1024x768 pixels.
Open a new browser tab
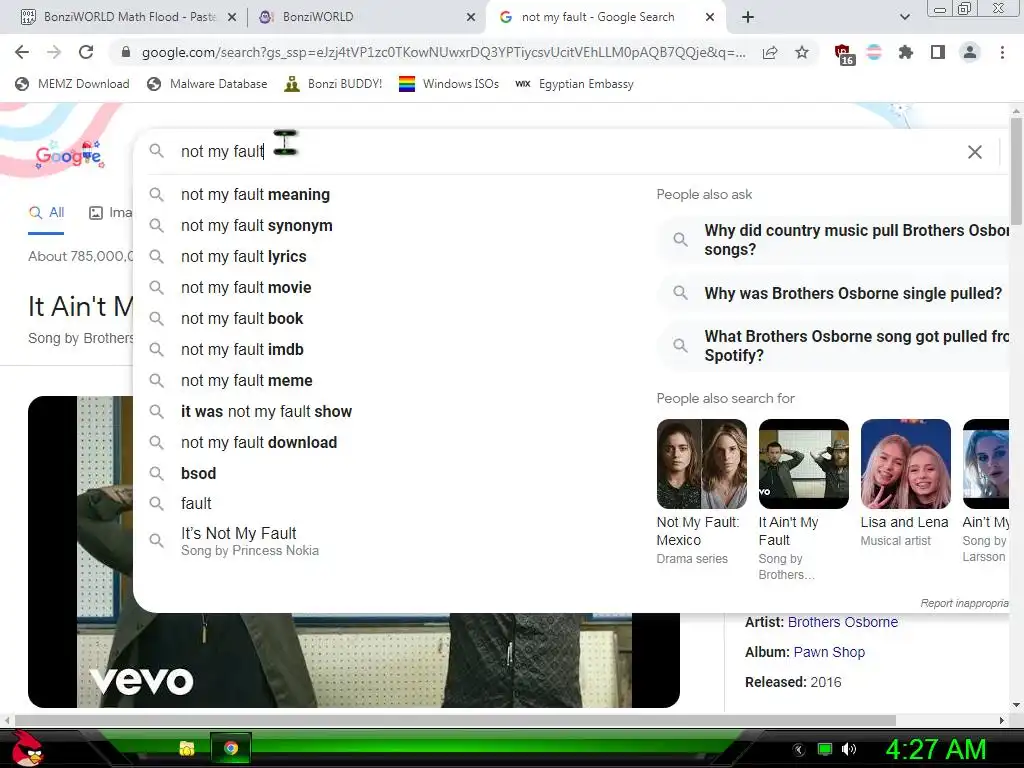[x=748, y=17]
